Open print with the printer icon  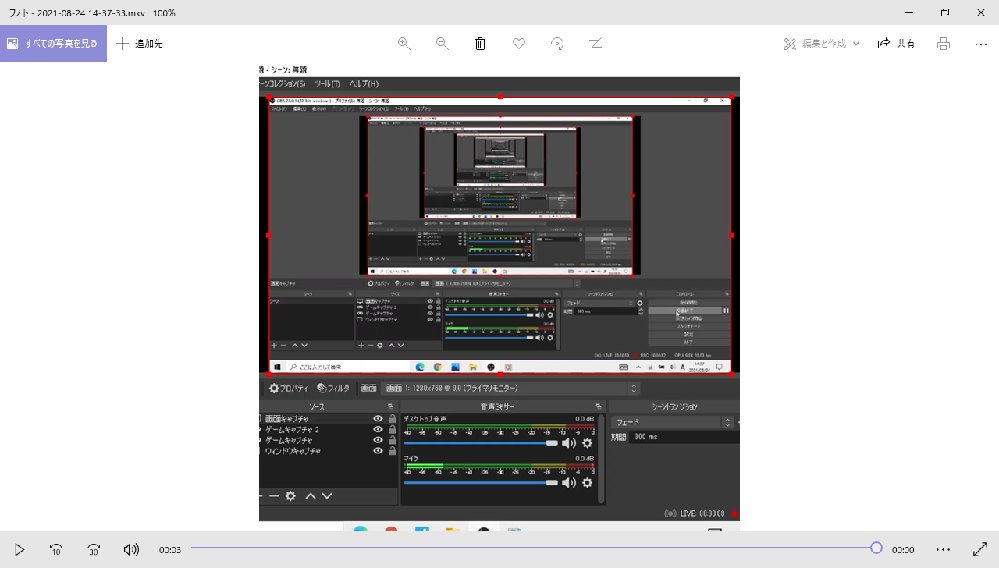coord(944,43)
